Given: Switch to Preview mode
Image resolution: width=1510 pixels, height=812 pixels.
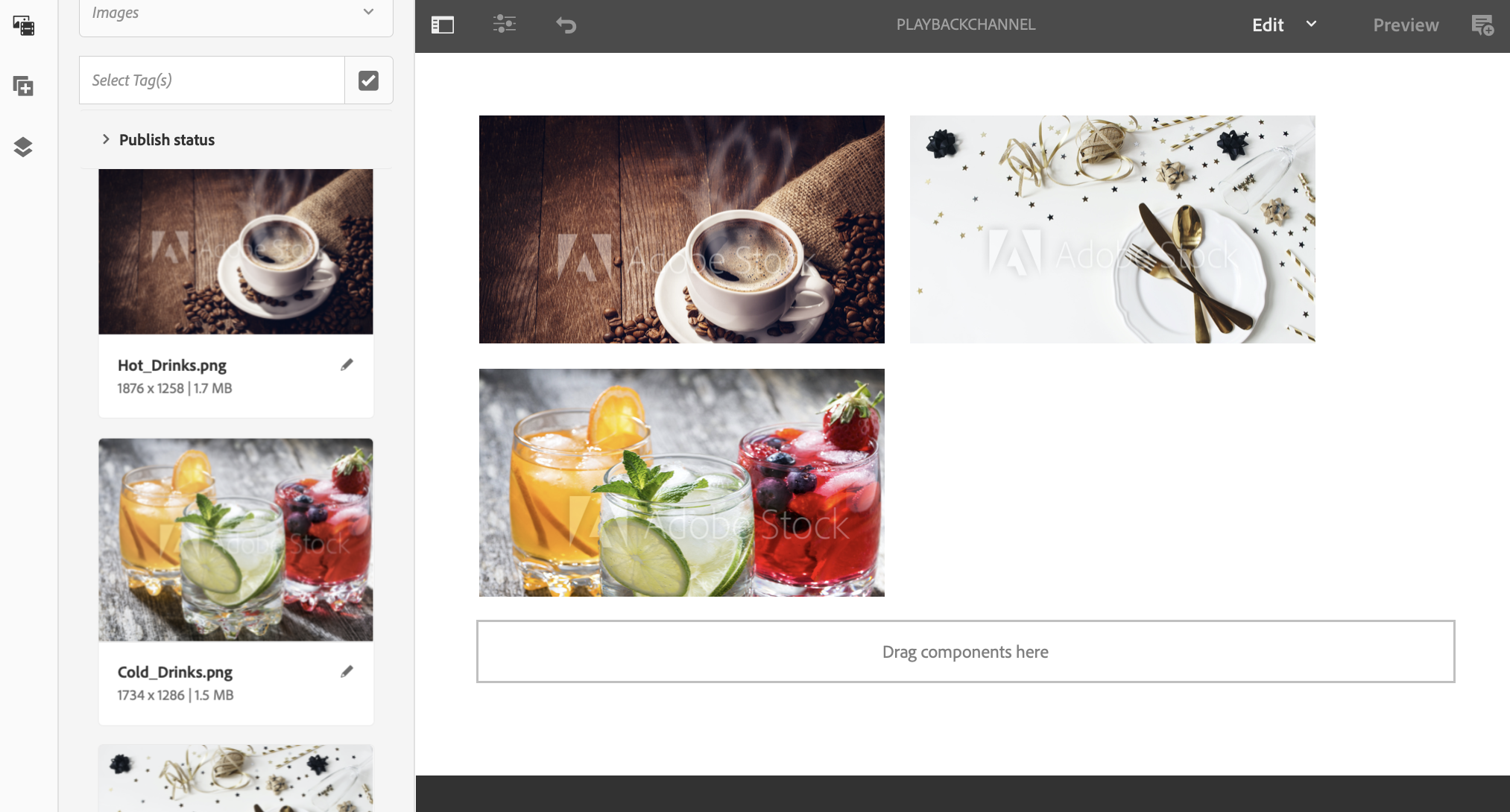Looking at the screenshot, I should tap(1405, 25).
